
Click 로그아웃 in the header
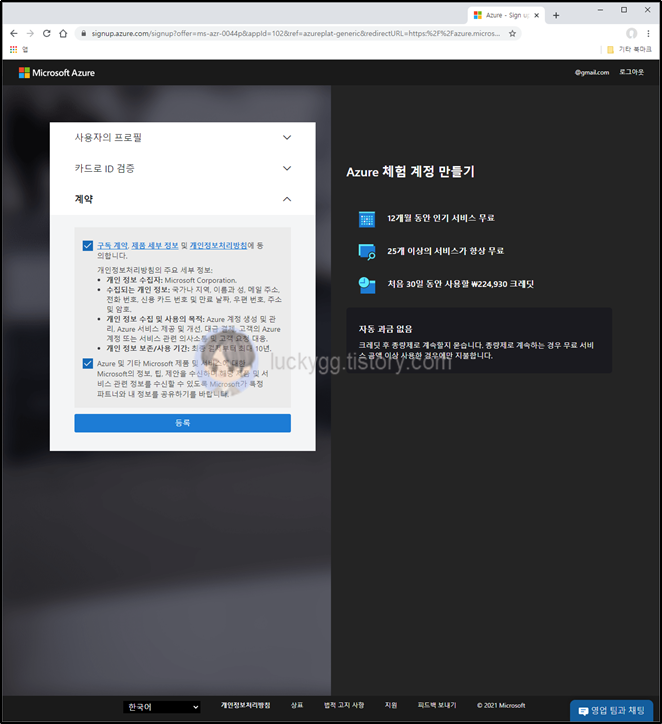pyautogui.click(x=631, y=72)
